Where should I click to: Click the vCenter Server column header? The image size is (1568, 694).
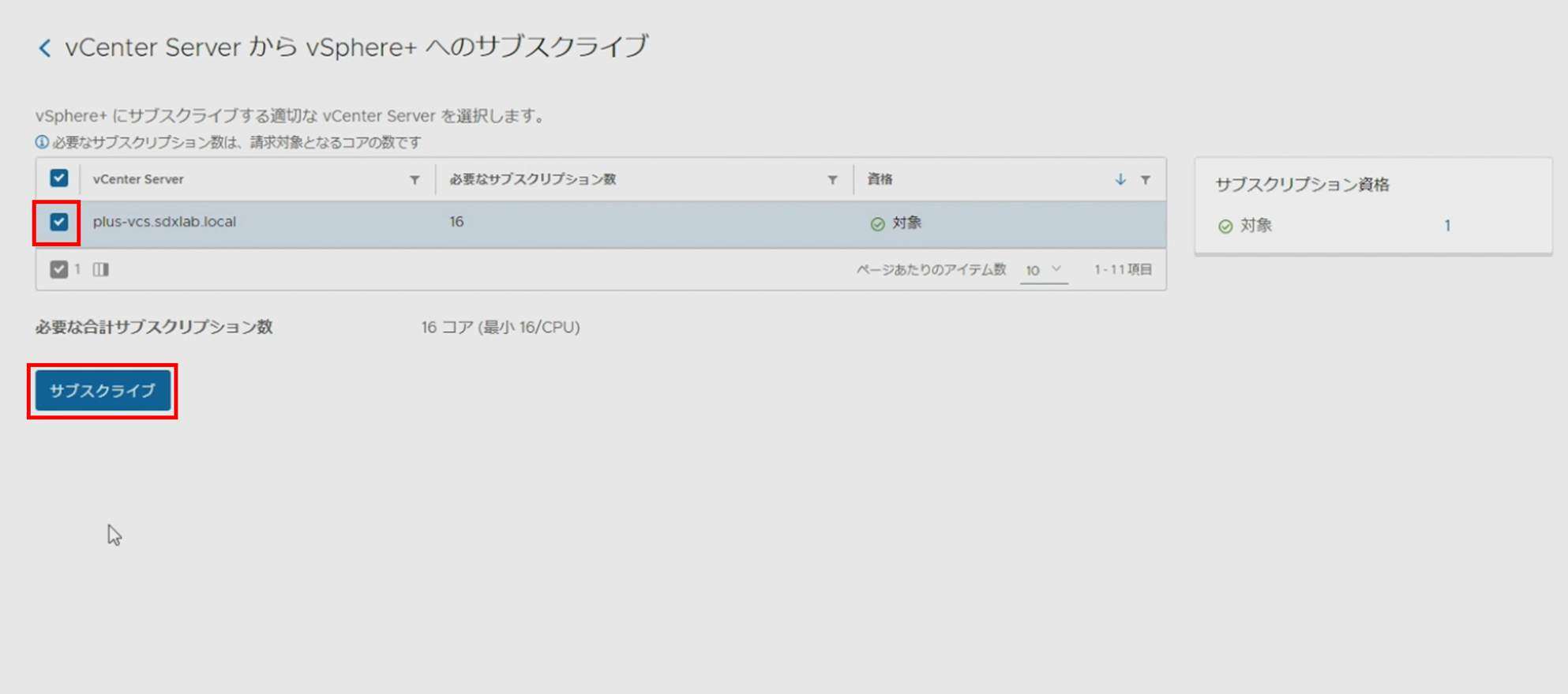[x=138, y=179]
